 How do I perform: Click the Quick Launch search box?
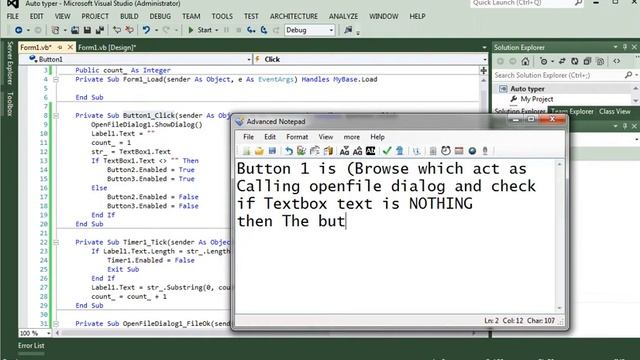pos(527,3)
